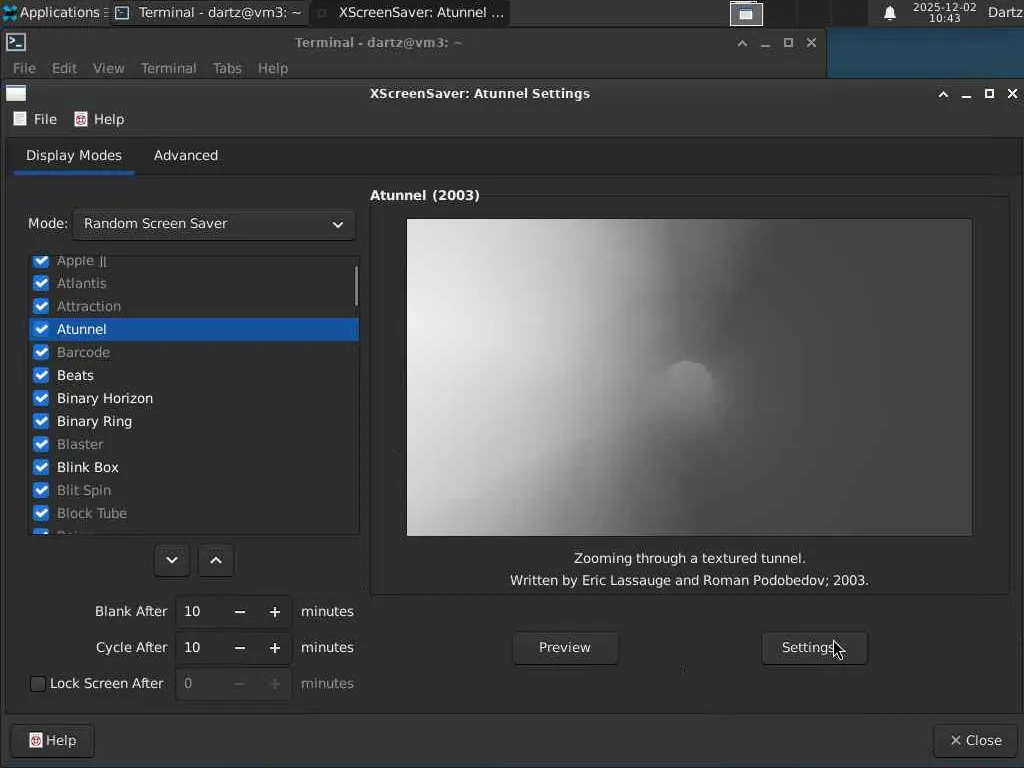Toggle the Atunnel checkbox

coord(41,329)
